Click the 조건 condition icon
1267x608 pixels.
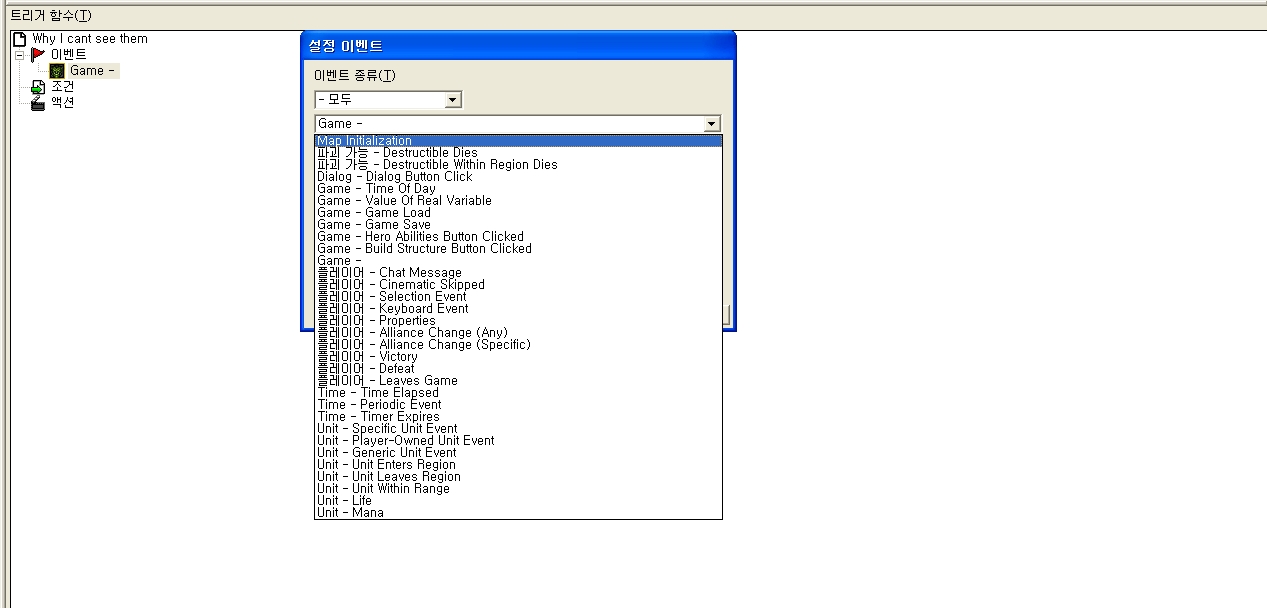pyautogui.click(x=38, y=87)
